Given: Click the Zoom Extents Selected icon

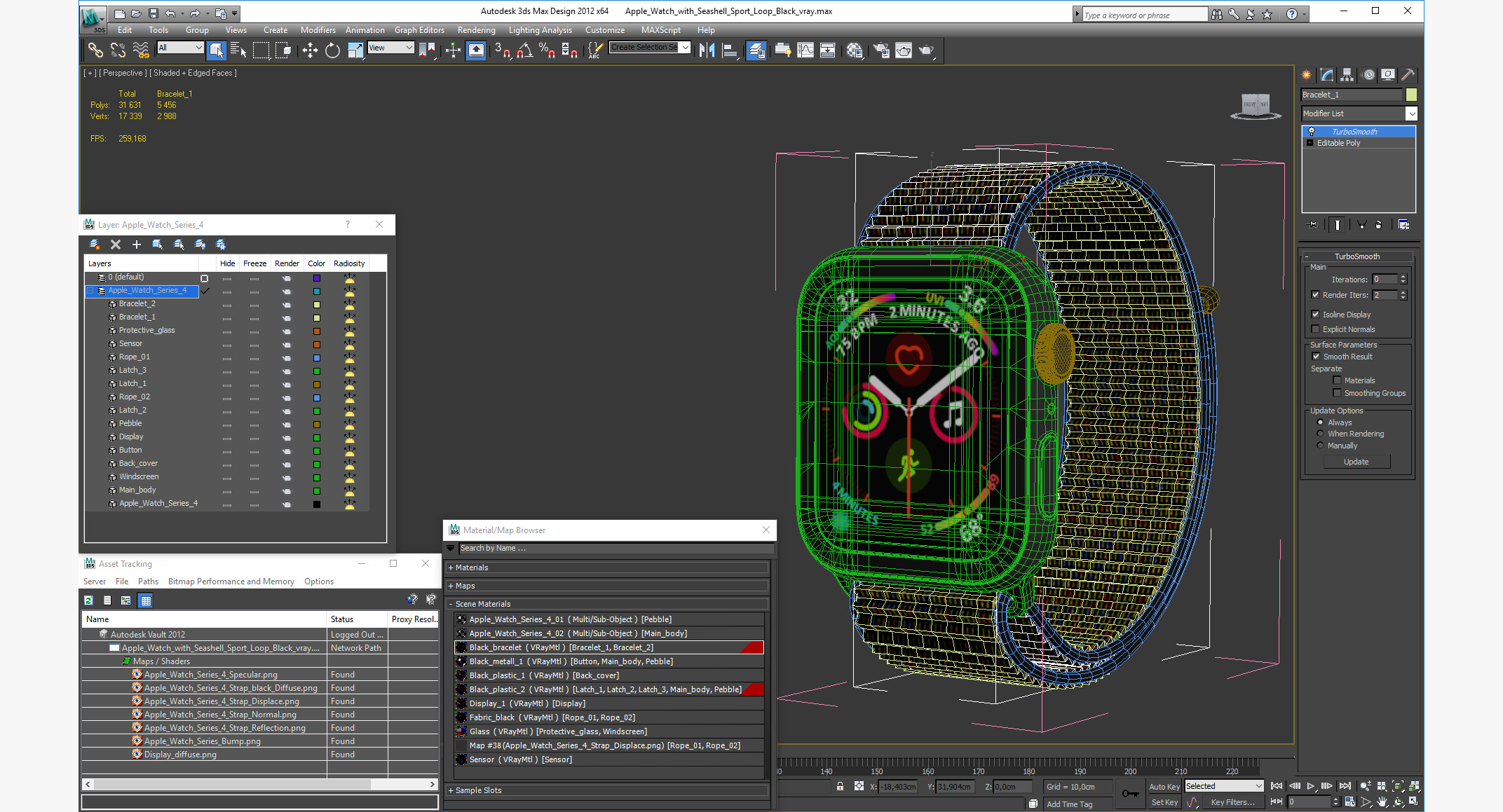Looking at the screenshot, I should (1398, 786).
